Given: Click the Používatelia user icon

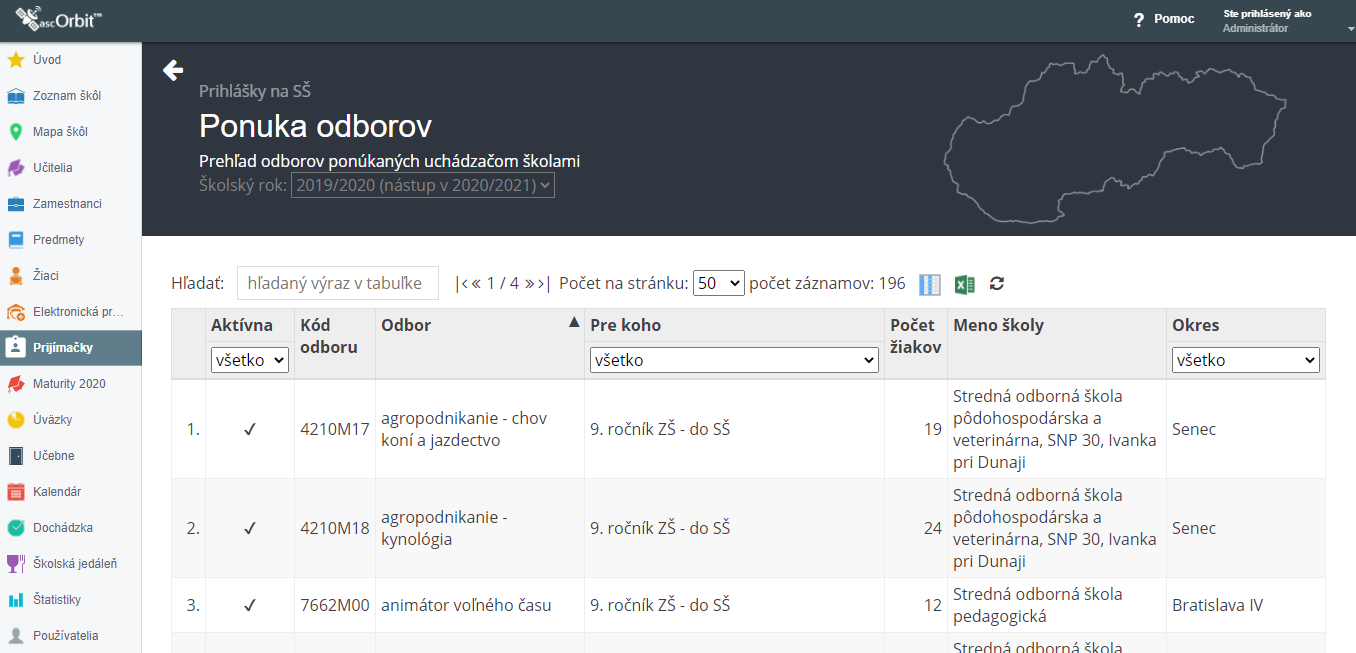Looking at the screenshot, I should click(15, 636).
